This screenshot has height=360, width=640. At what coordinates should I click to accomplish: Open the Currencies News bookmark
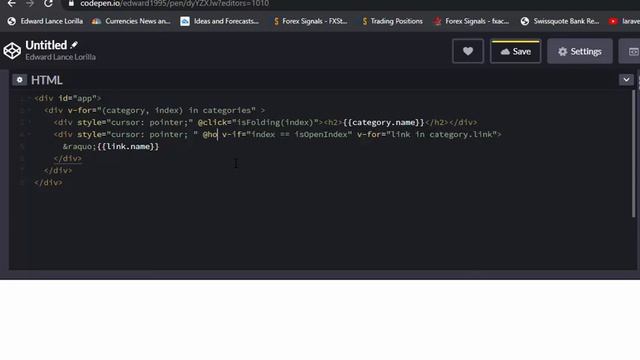click(x=131, y=21)
